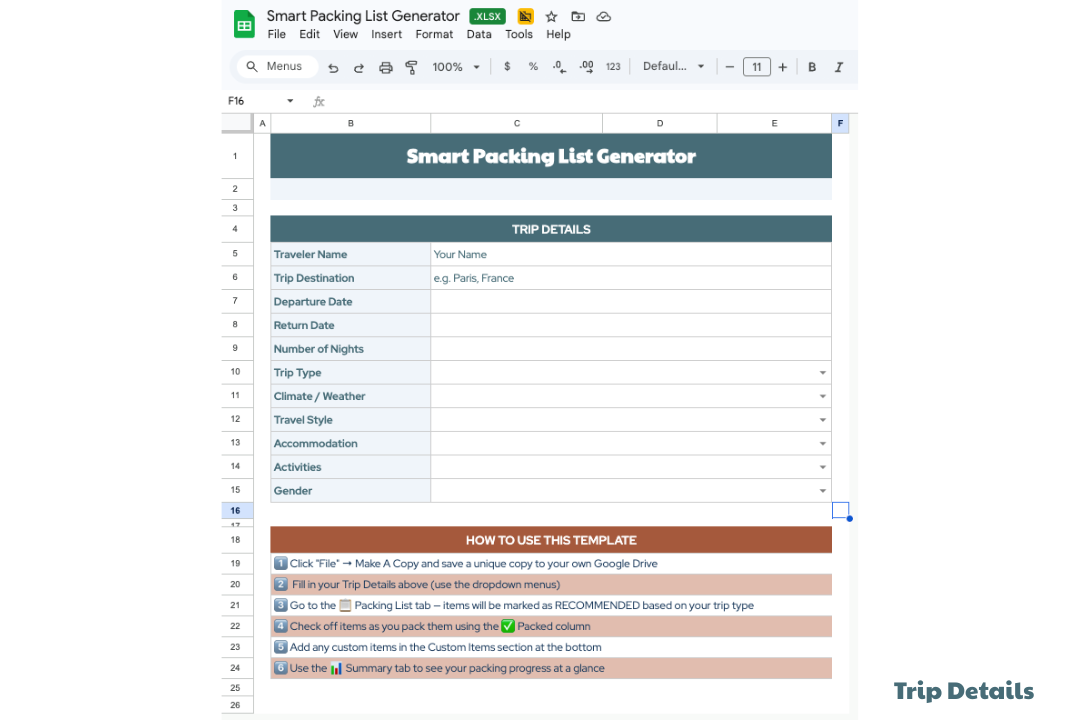Open the View menu
1080x720 pixels.
click(x=345, y=34)
